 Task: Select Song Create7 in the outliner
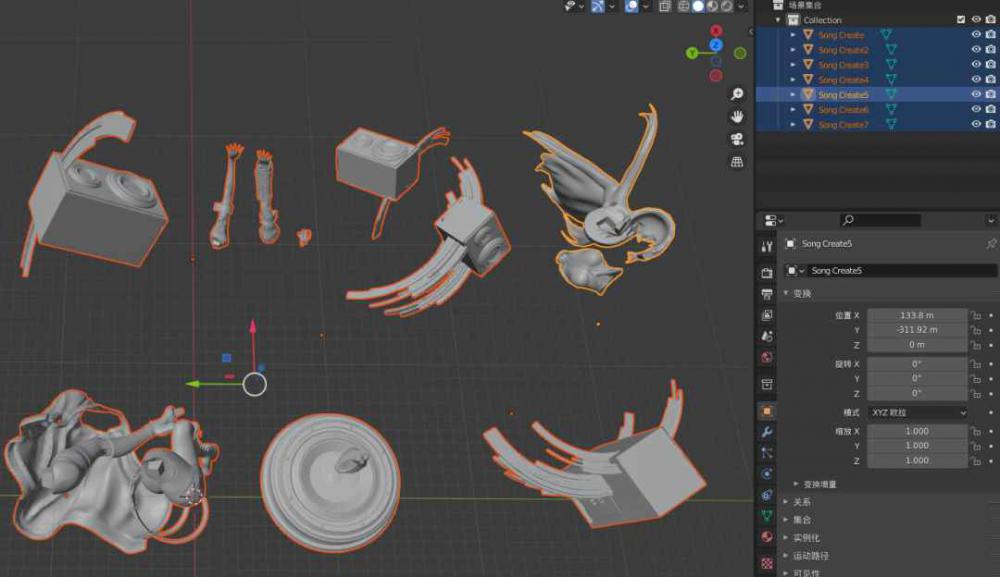click(x=843, y=125)
